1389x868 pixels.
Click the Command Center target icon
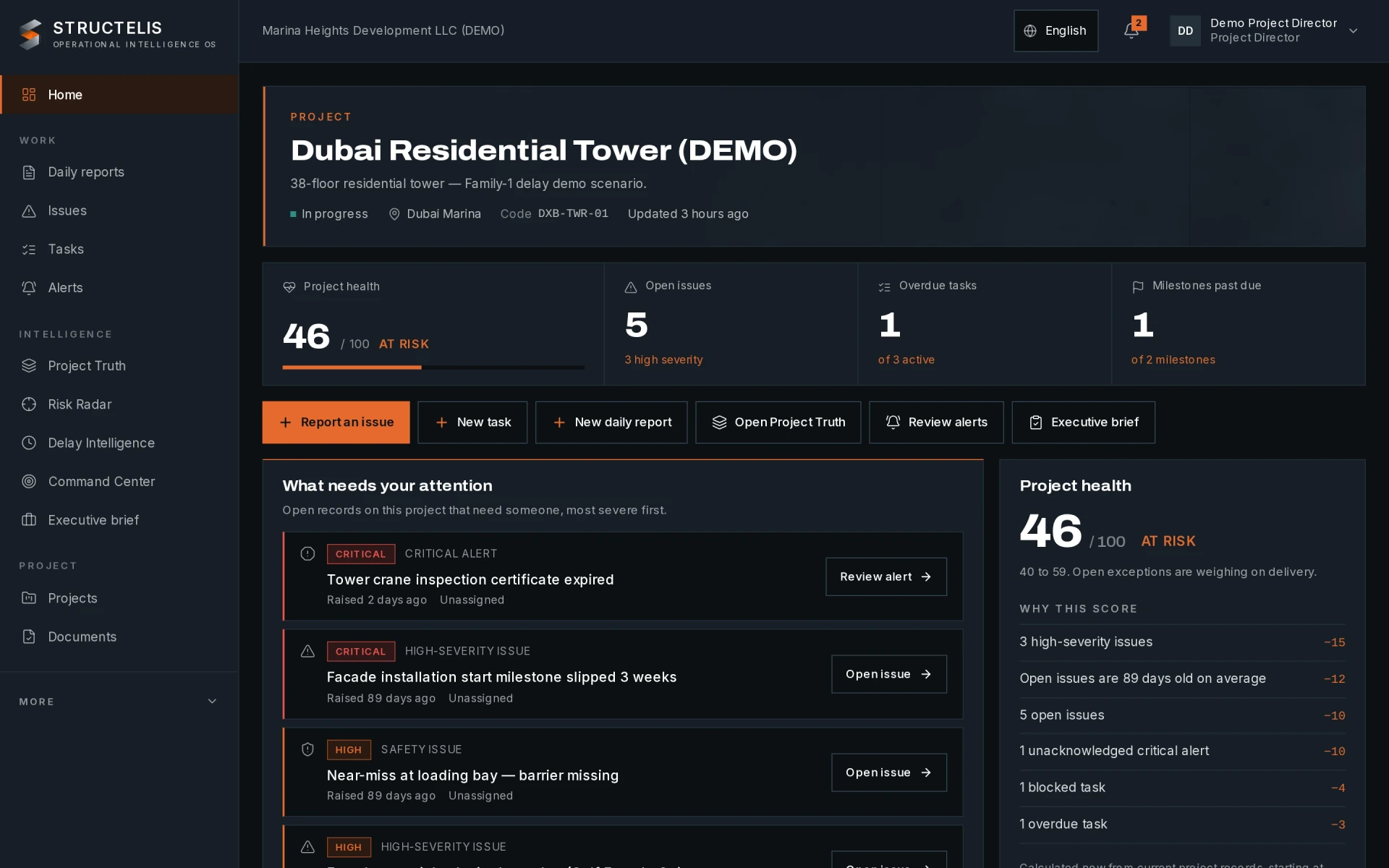tap(29, 481)
